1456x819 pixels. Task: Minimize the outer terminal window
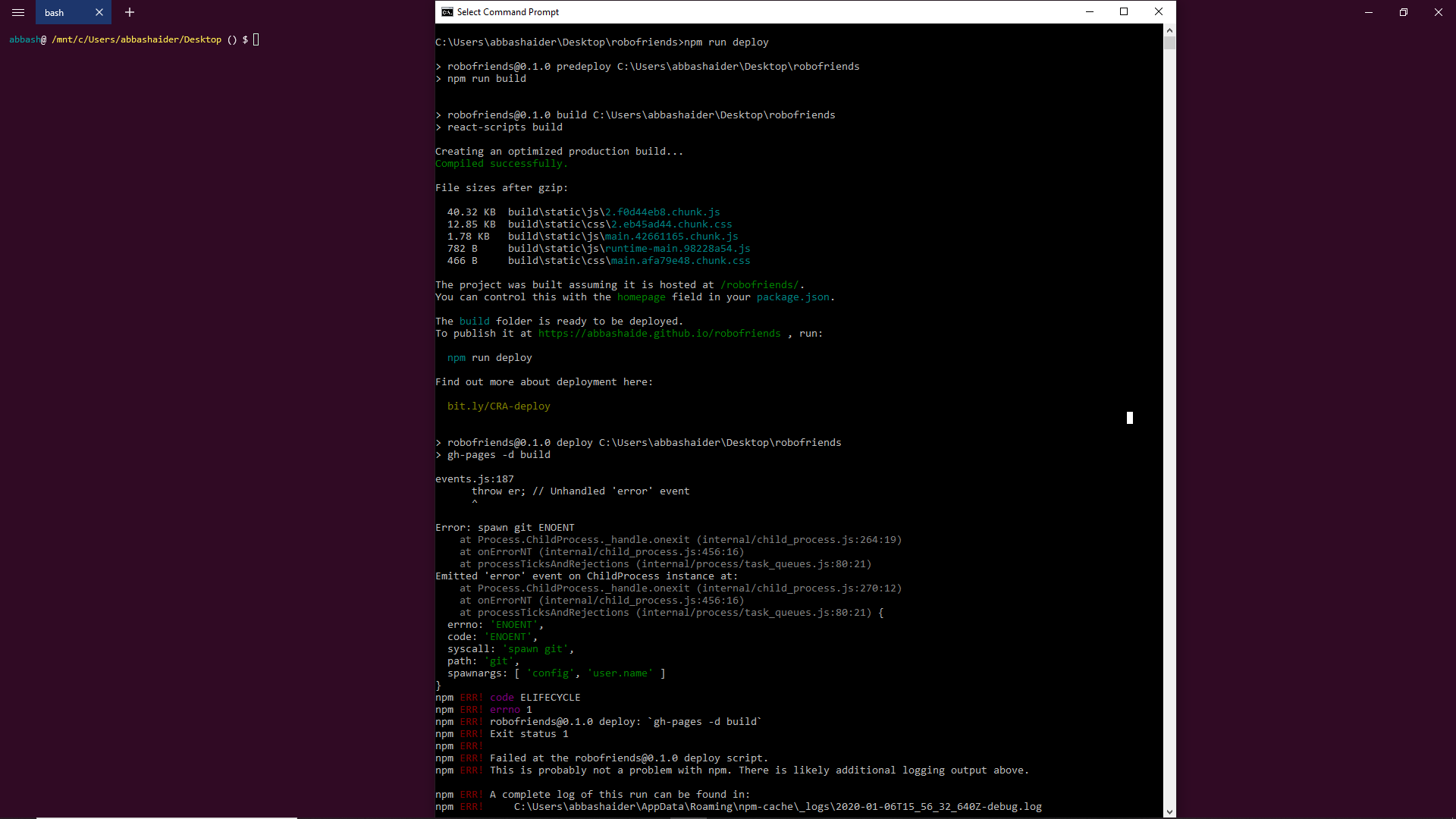coord(1368,12)
